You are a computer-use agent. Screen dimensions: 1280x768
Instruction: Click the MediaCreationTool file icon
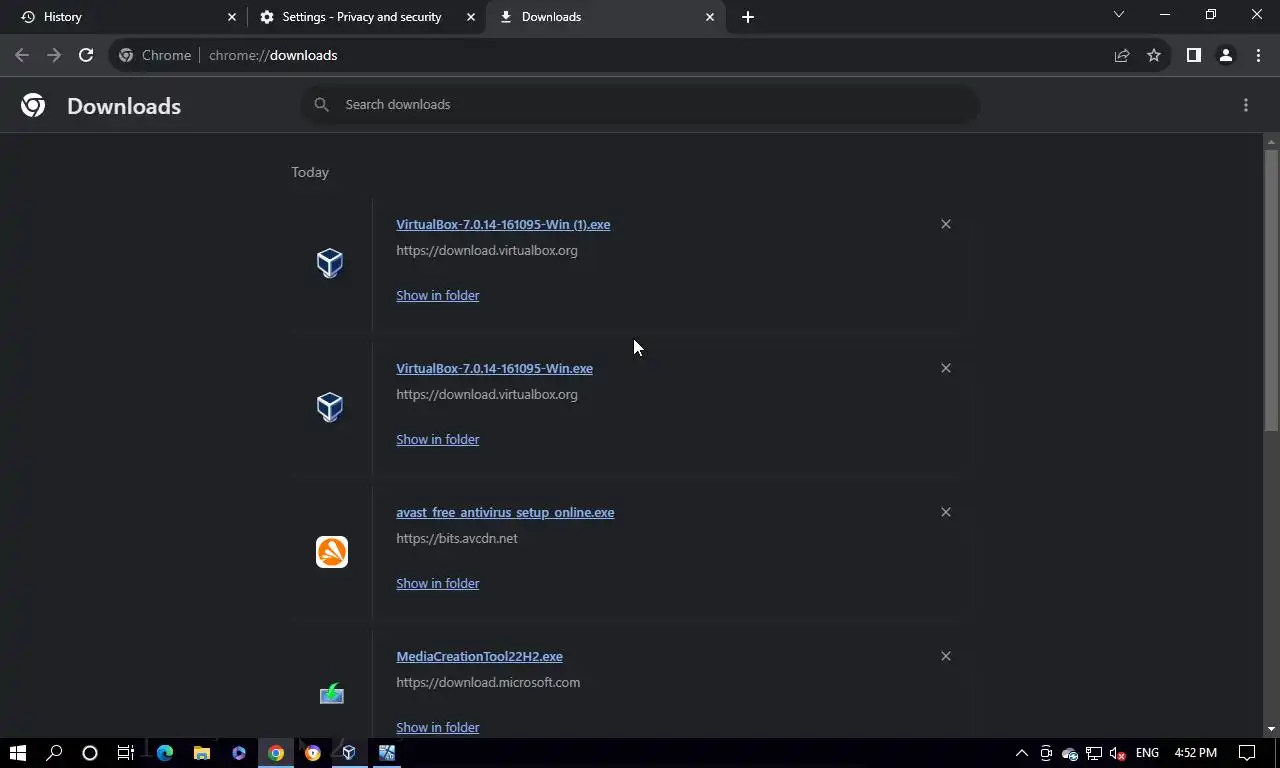(x=332, y=694)
